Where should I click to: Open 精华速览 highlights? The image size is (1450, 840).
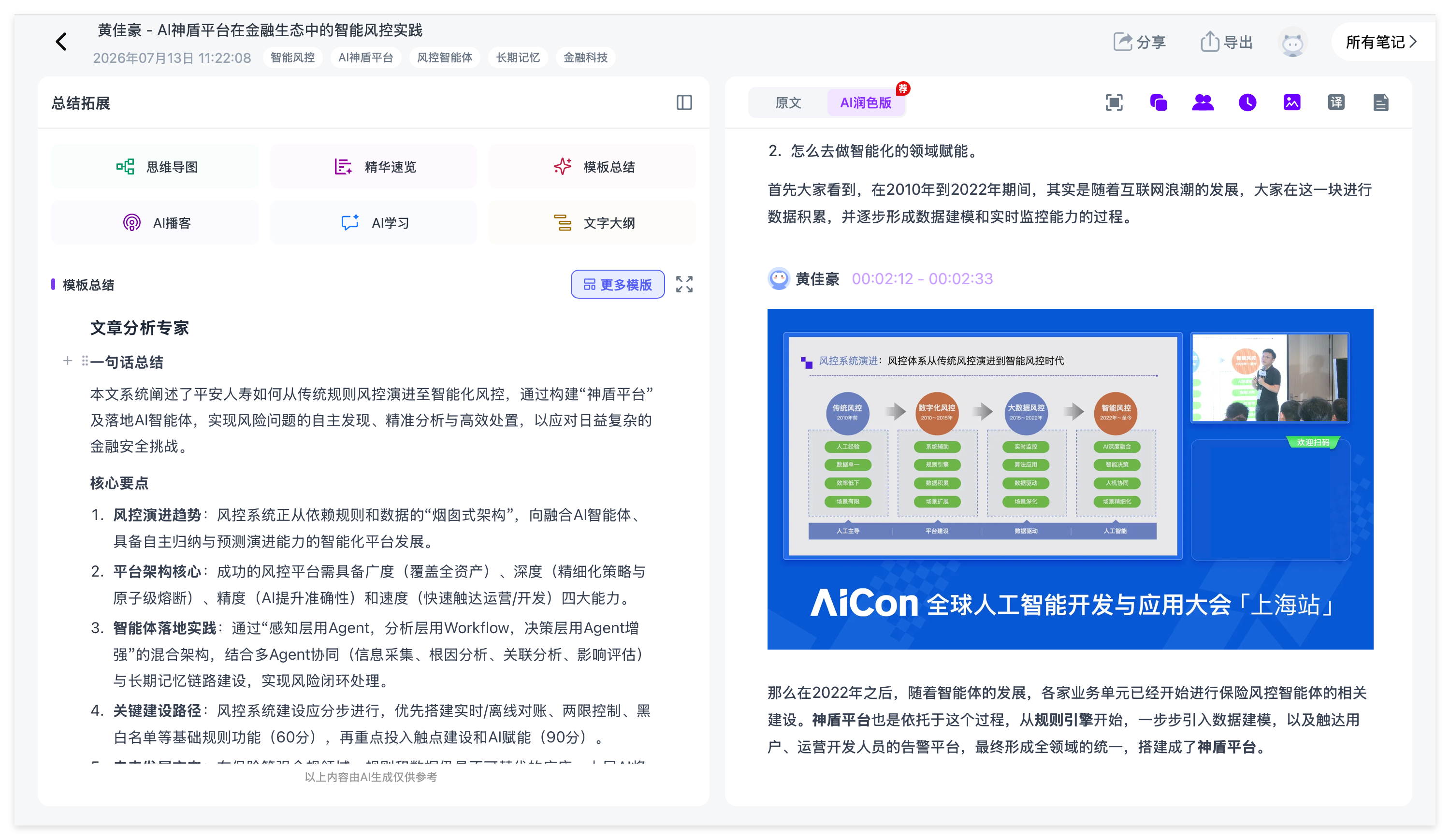pyautogui.click(x=374, y=167)
